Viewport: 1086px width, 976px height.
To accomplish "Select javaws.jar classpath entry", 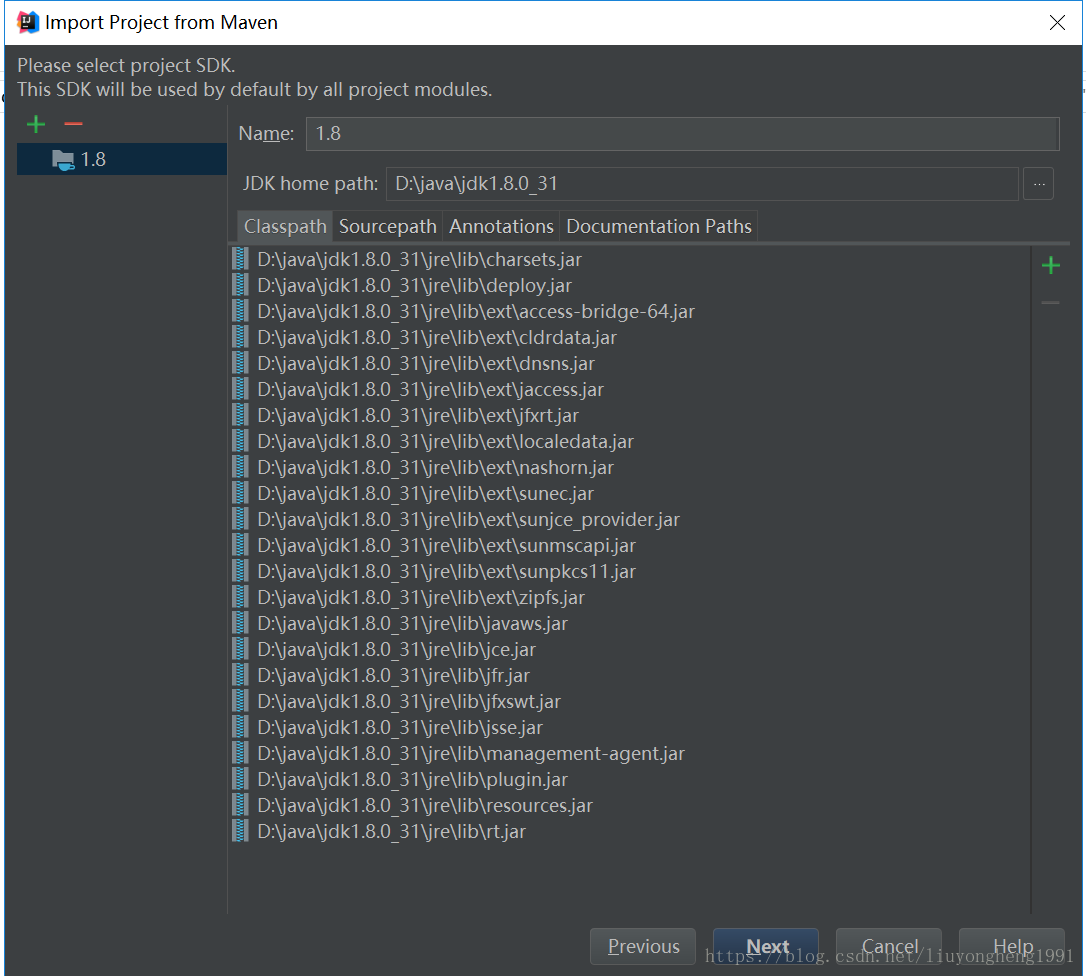I will 630,623.
